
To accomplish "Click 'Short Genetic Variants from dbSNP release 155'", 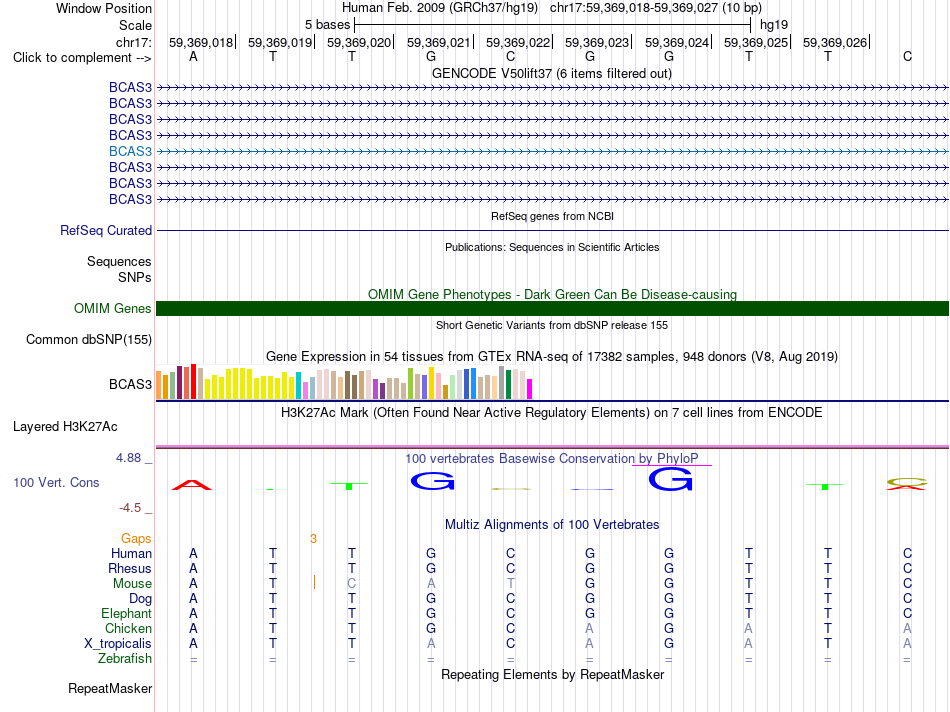I will [x=552, y=325].
